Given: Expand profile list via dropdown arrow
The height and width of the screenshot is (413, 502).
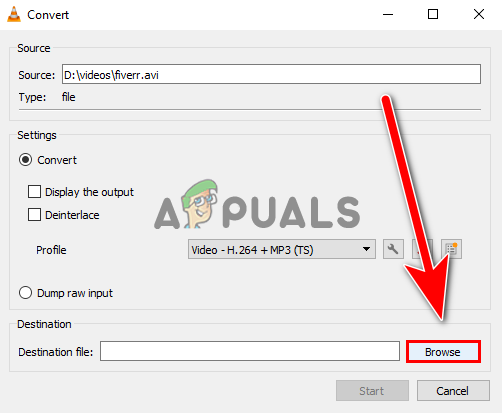Looking at the screenshot, I should point(366,249).
